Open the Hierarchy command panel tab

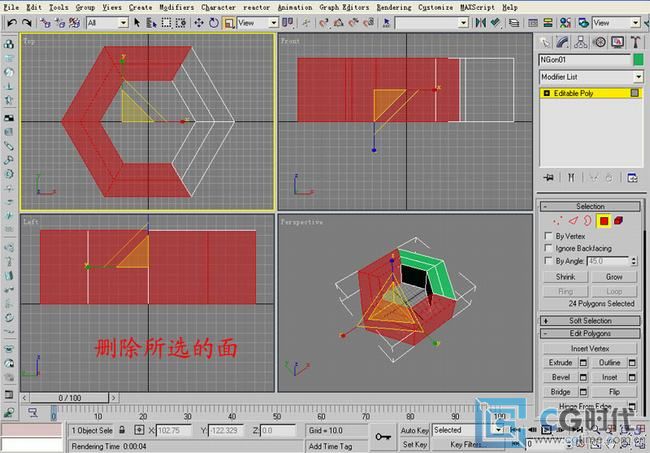(x=581, y=42)
